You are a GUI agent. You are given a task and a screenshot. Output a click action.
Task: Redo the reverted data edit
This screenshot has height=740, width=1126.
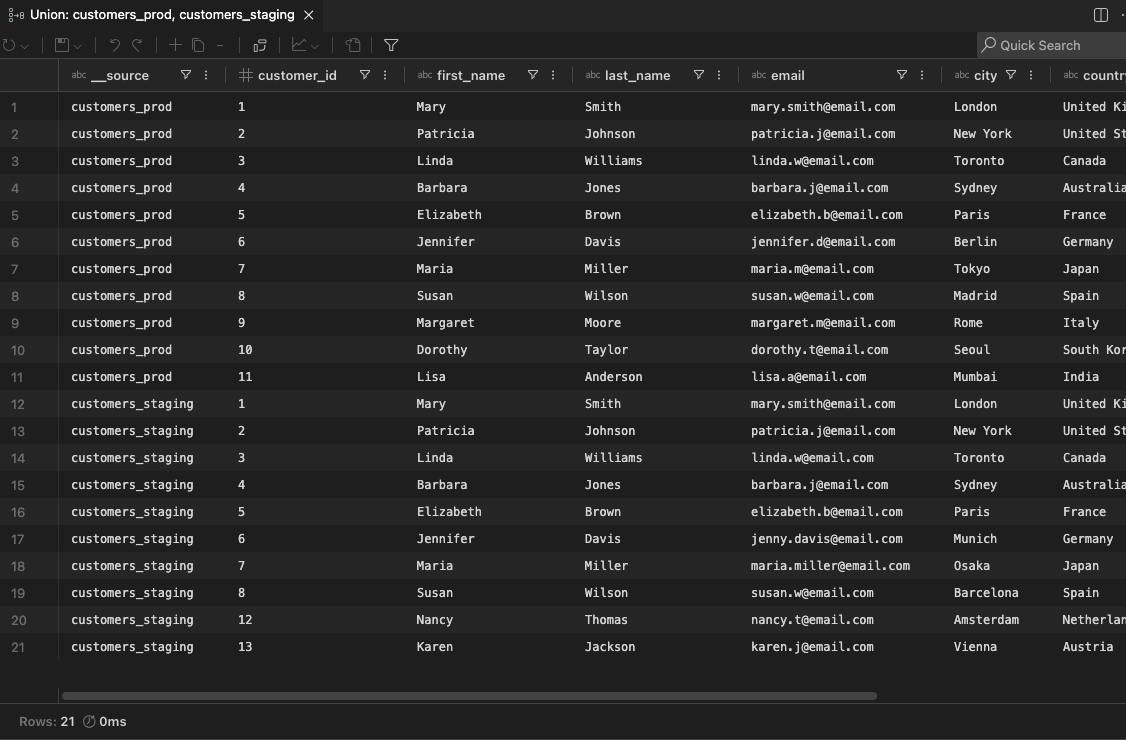[x=136, y=45]
